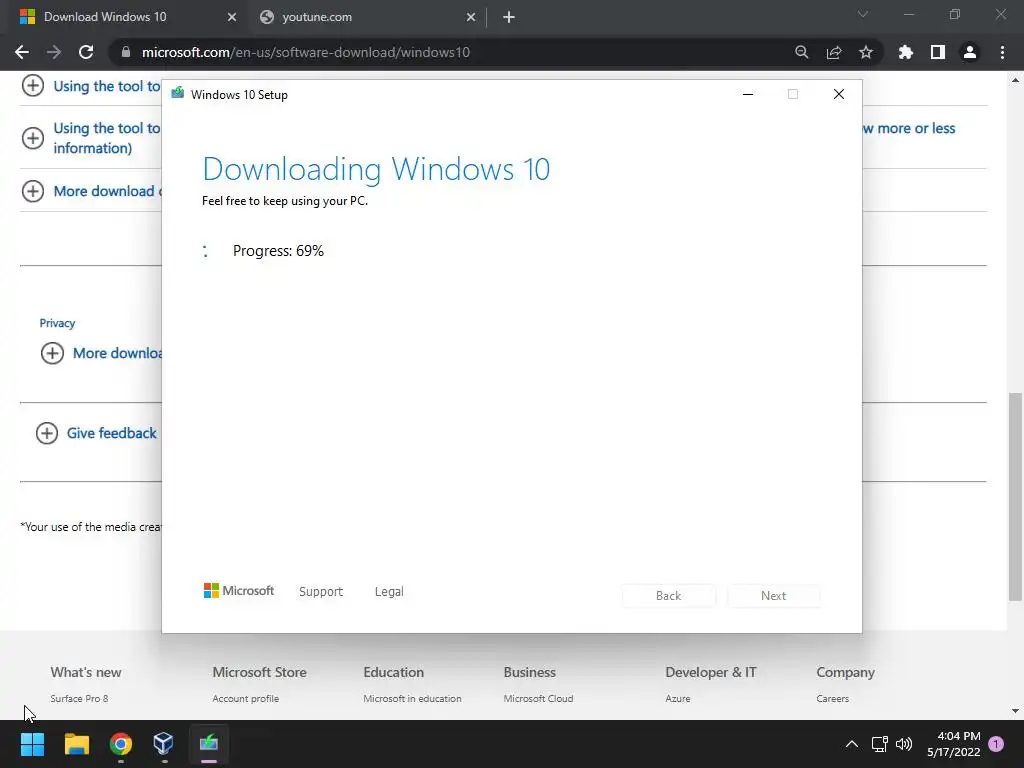Open volume control tray icon

click(904, 744)
